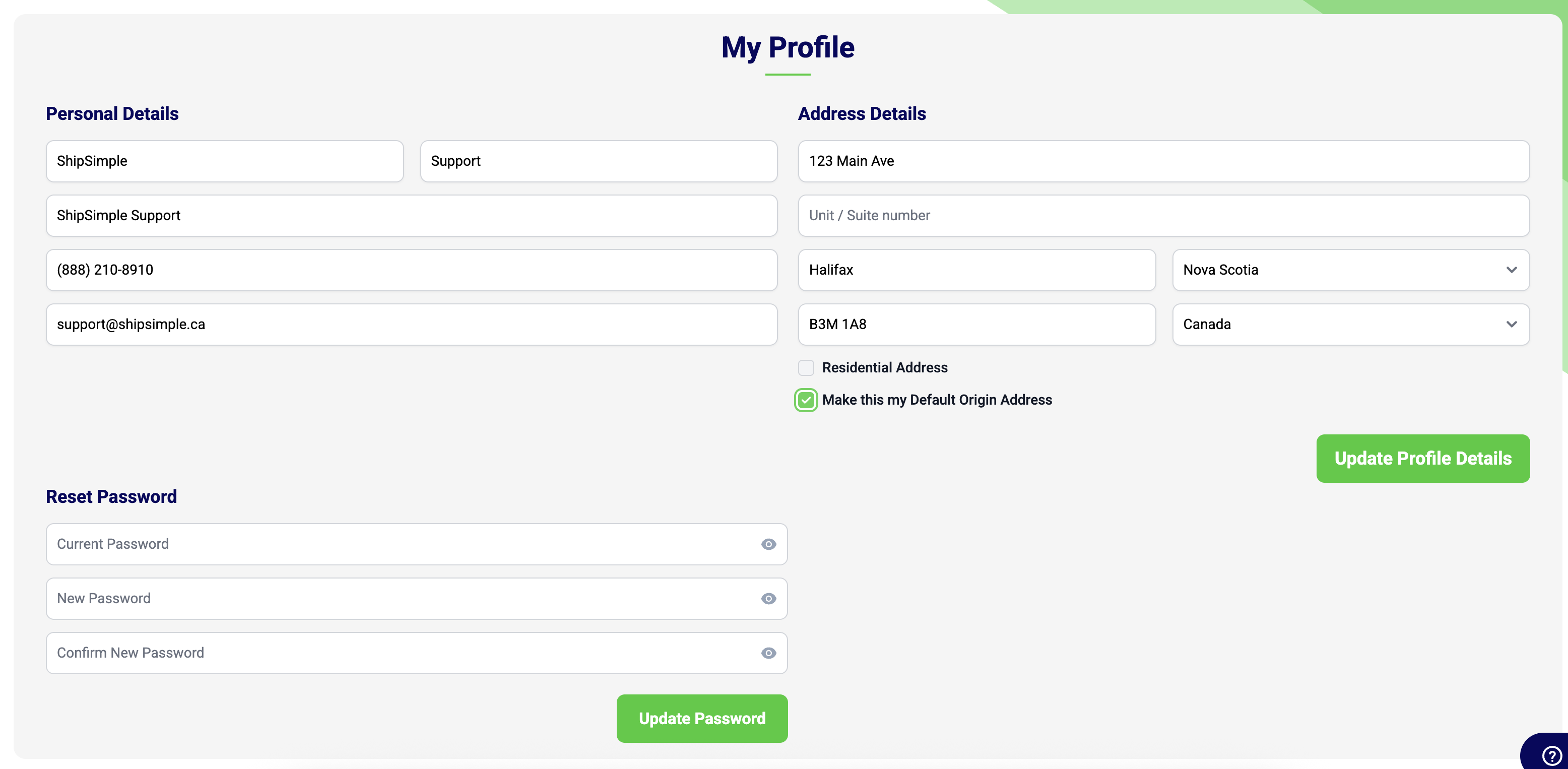This screenshot has height=769, width=1568.
Task: Click into the New Password field
Action: click(x=416, y=599)
